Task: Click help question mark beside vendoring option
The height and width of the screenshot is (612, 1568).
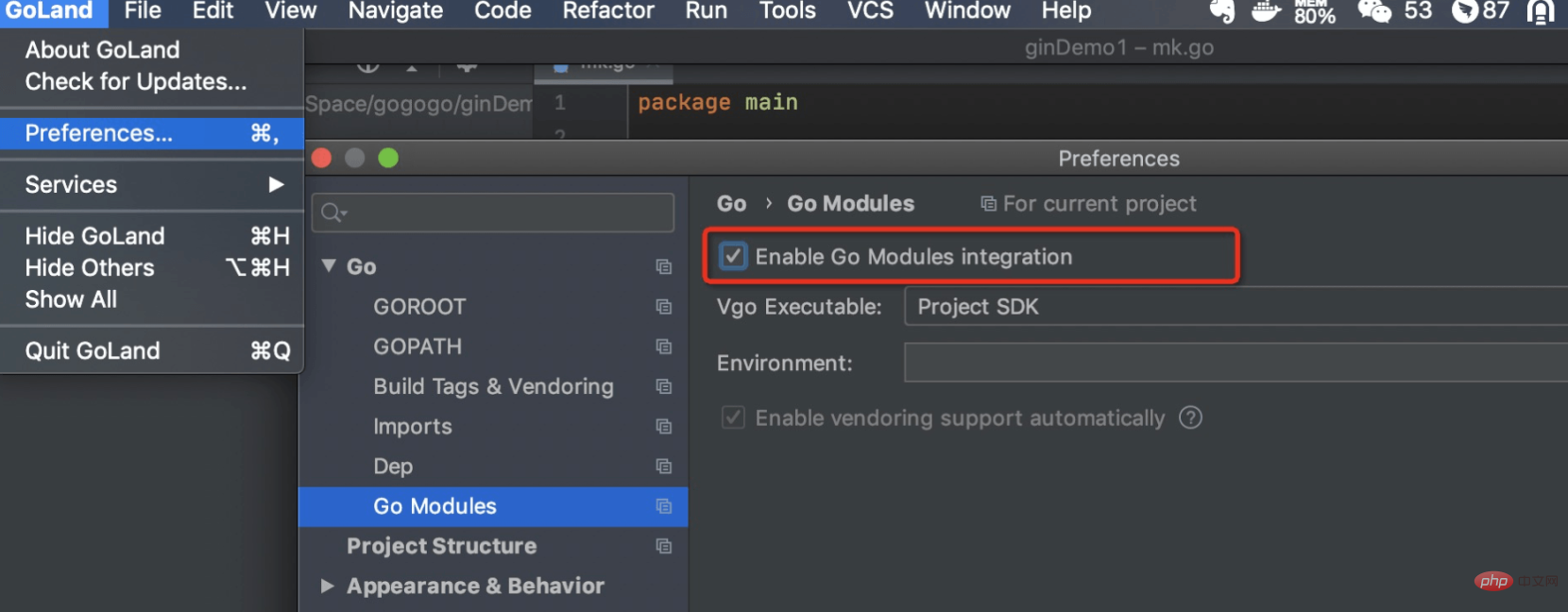Action: coord(1191,417)
